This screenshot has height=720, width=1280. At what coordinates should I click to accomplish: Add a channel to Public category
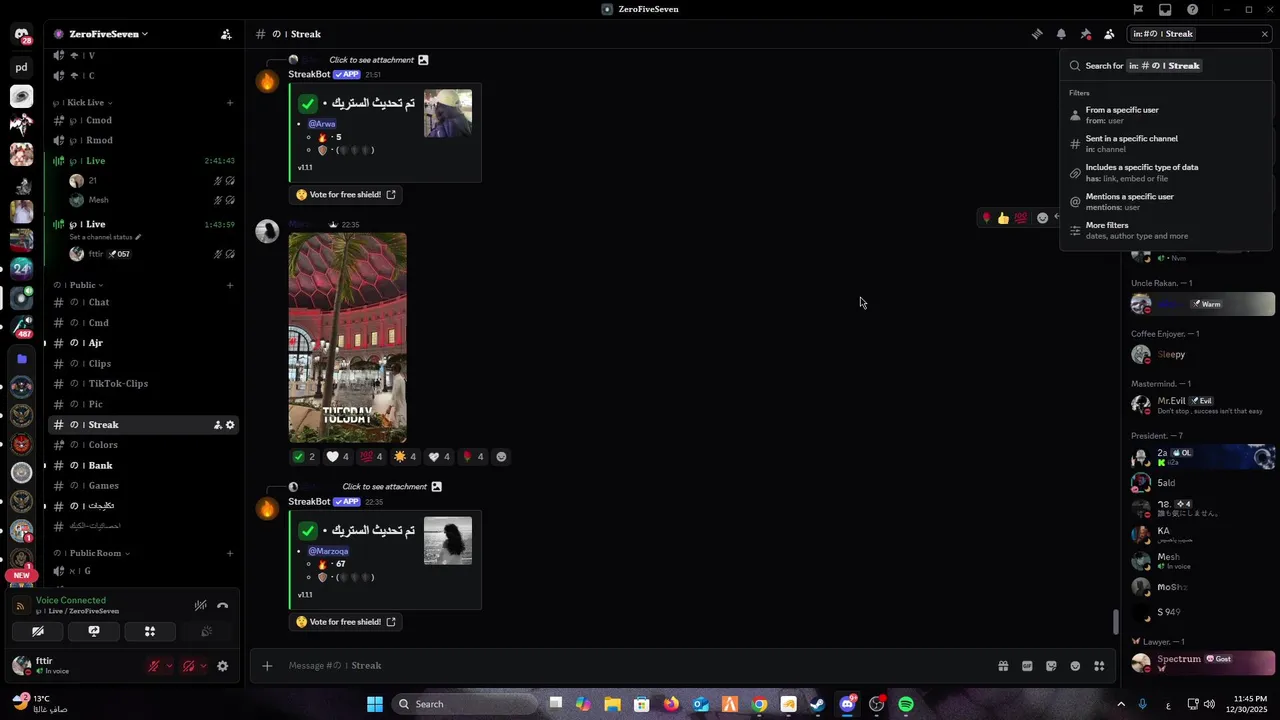(230, 285)
